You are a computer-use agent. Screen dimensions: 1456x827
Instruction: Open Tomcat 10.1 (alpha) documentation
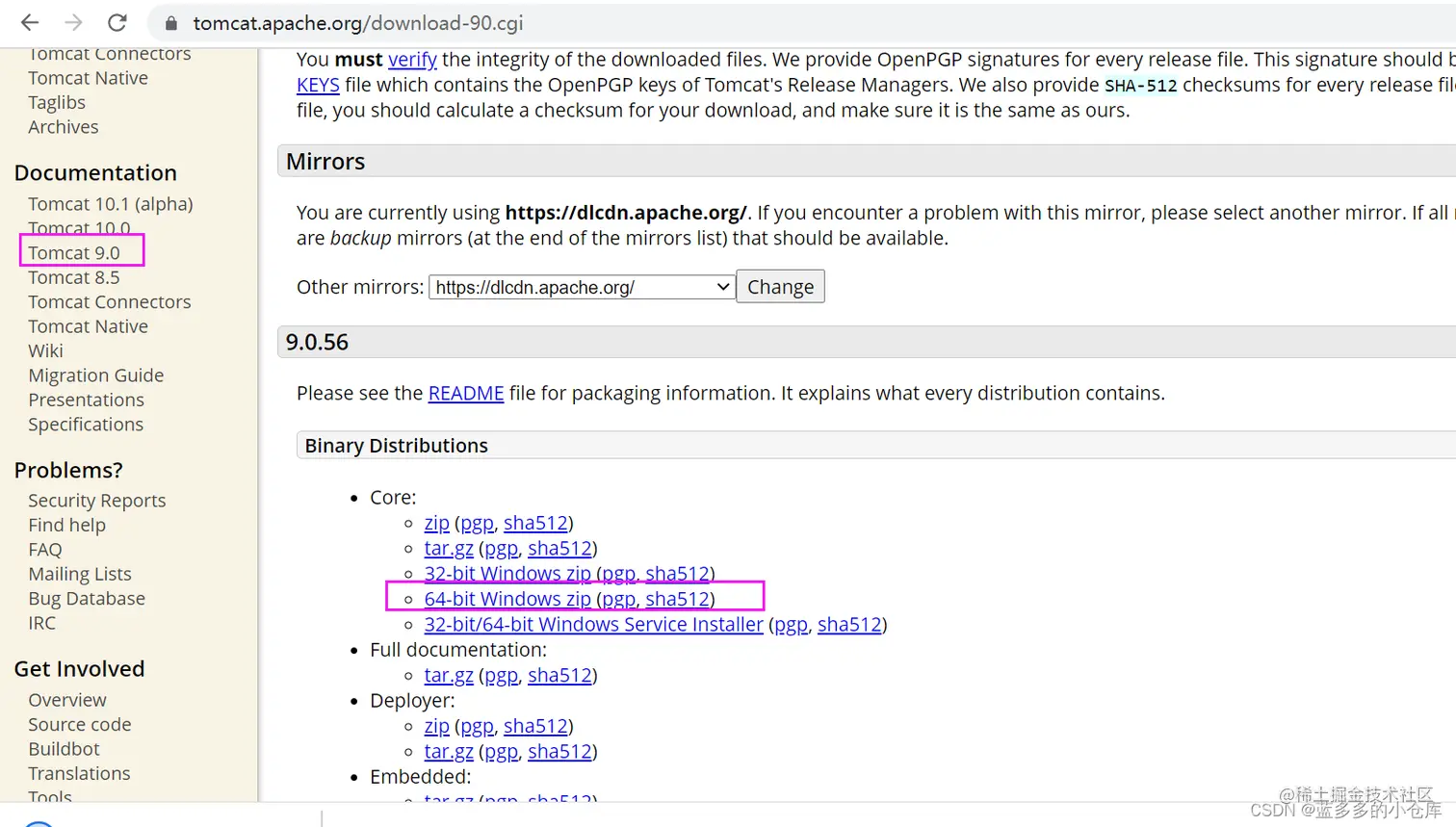pos(111,204)
